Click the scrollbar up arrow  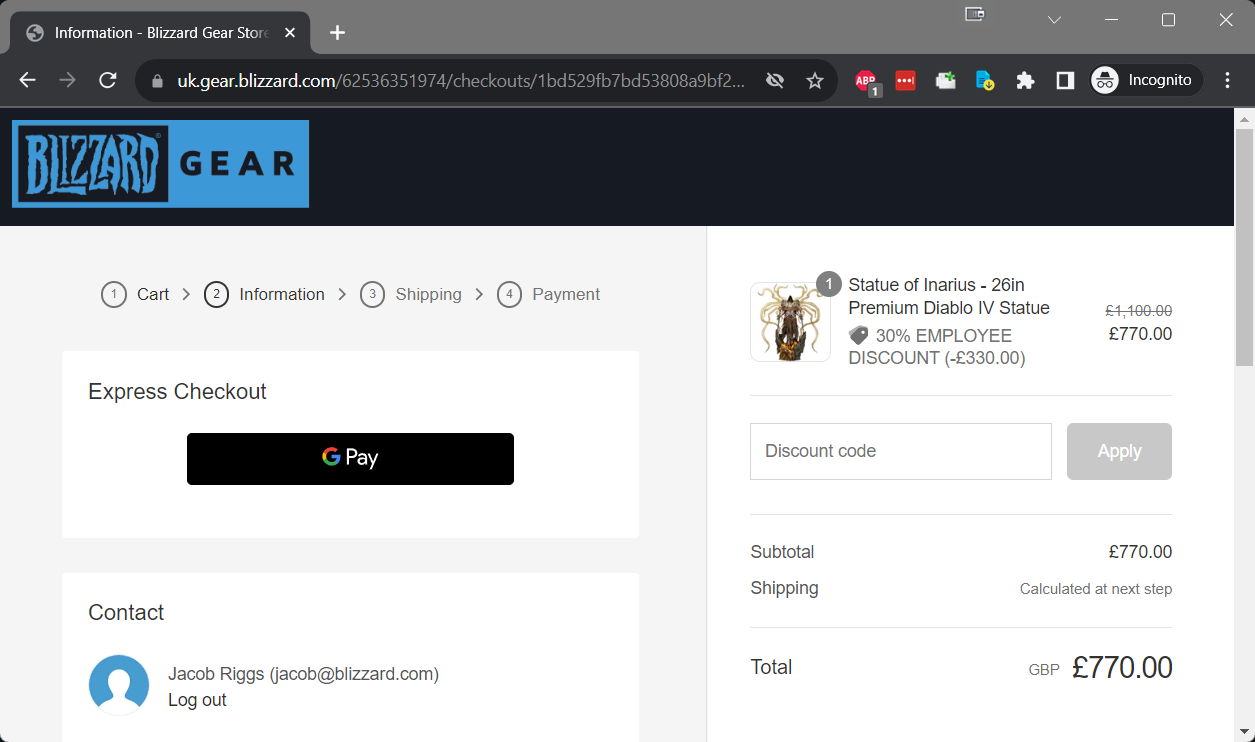pos(1244,119)
